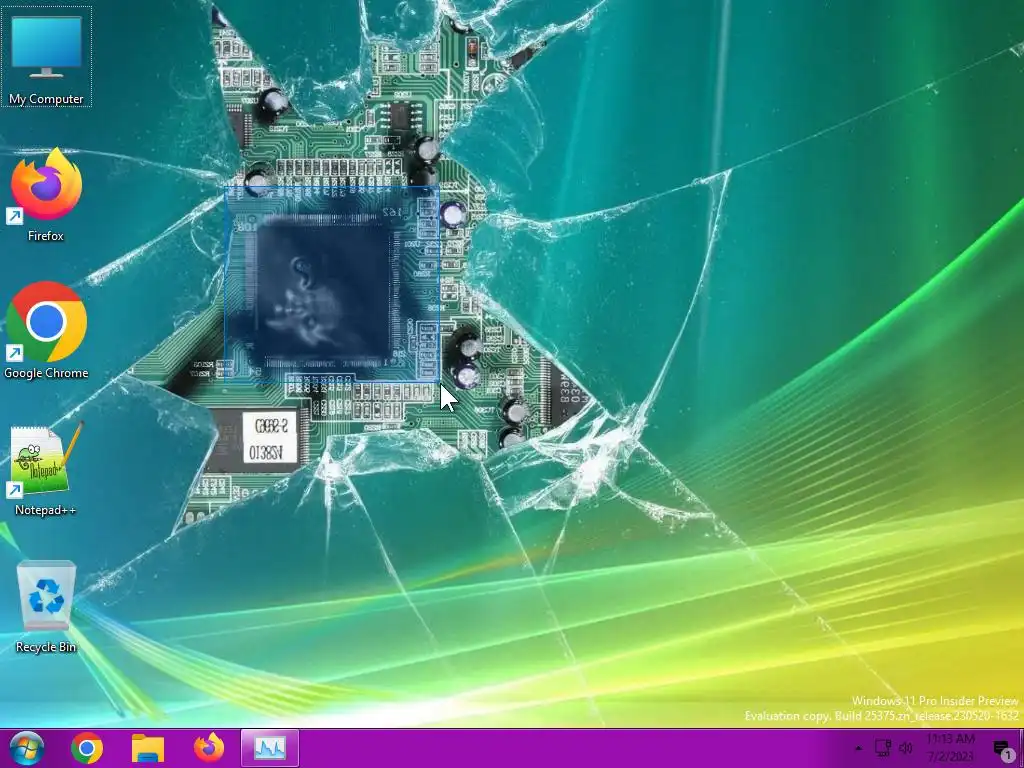Switch to the active Task Manager taskbar button

click(270, 748)
